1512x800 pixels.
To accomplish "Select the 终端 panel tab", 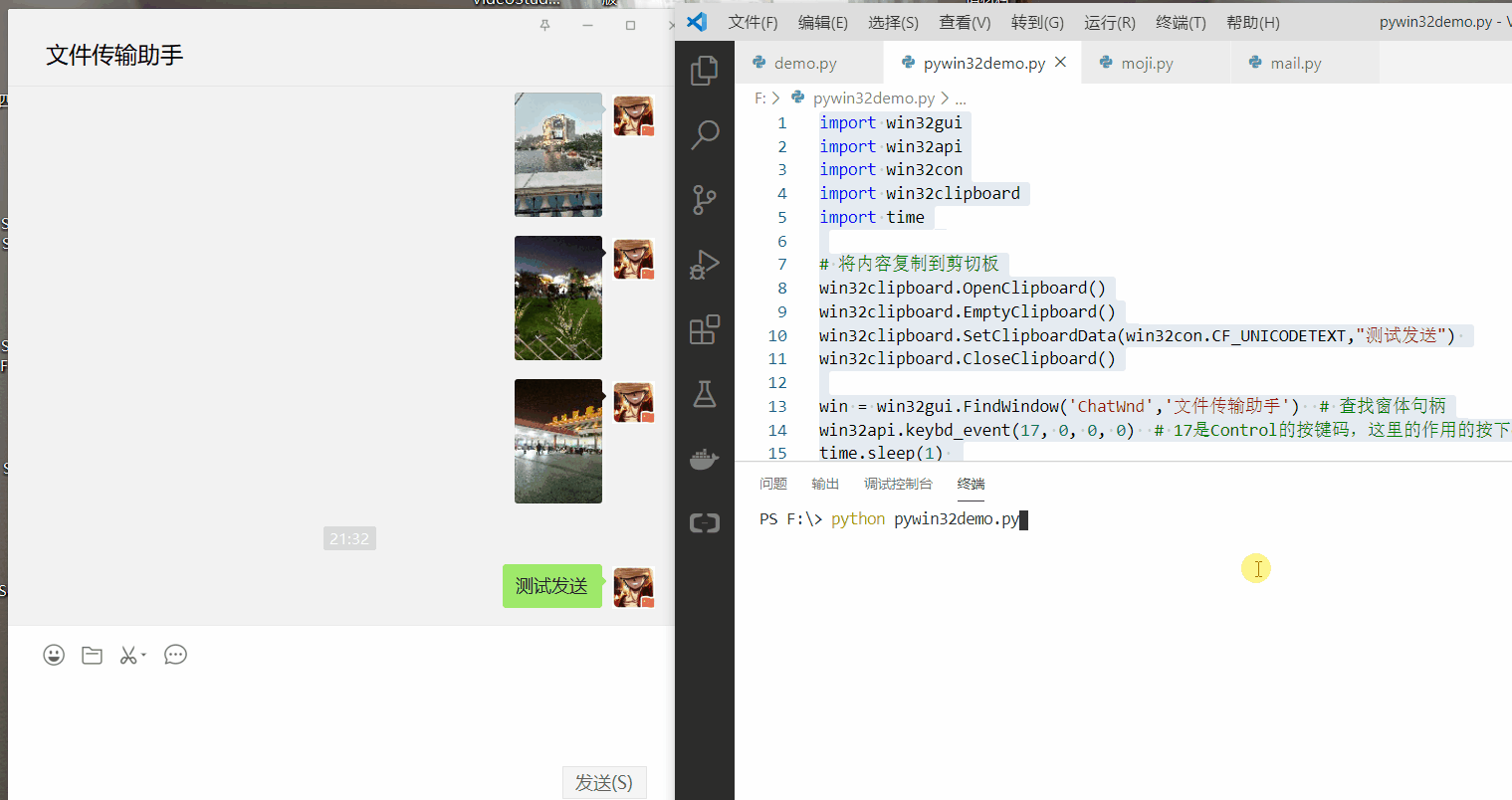I will [x=971, y=484].
